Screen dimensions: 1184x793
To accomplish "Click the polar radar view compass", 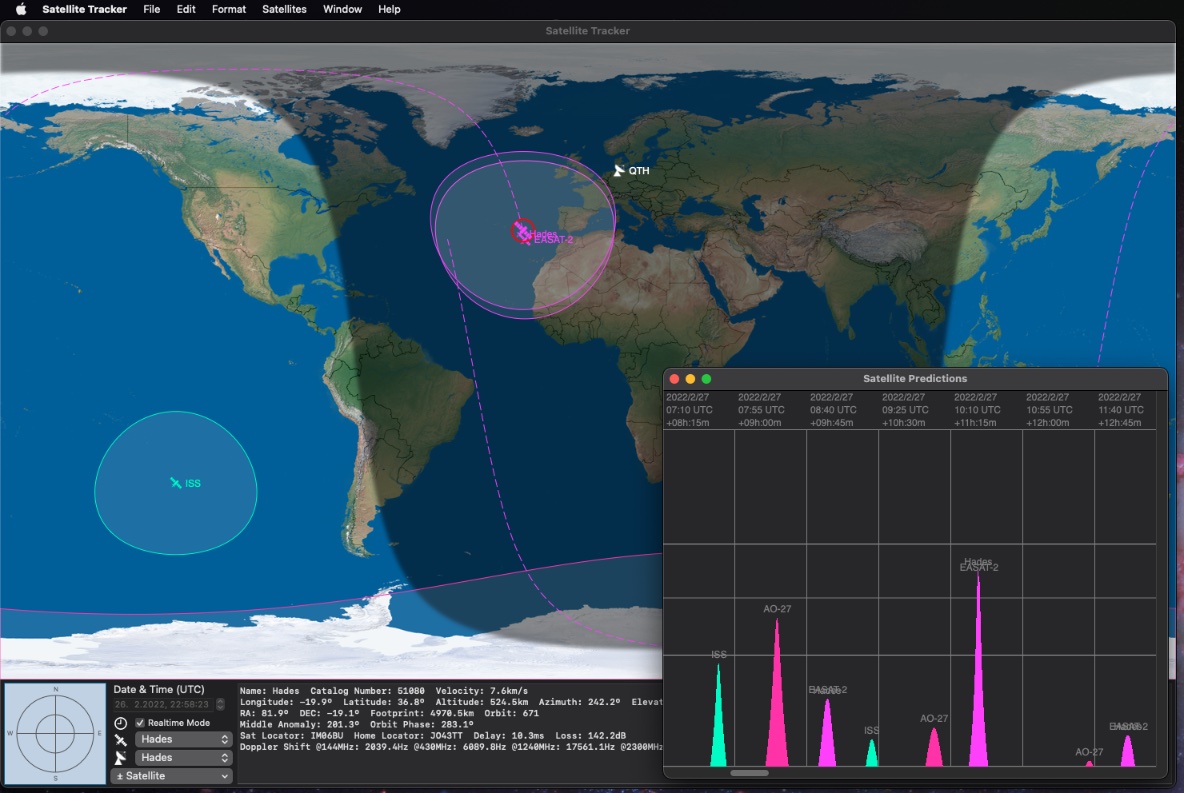I will point(55,733).
